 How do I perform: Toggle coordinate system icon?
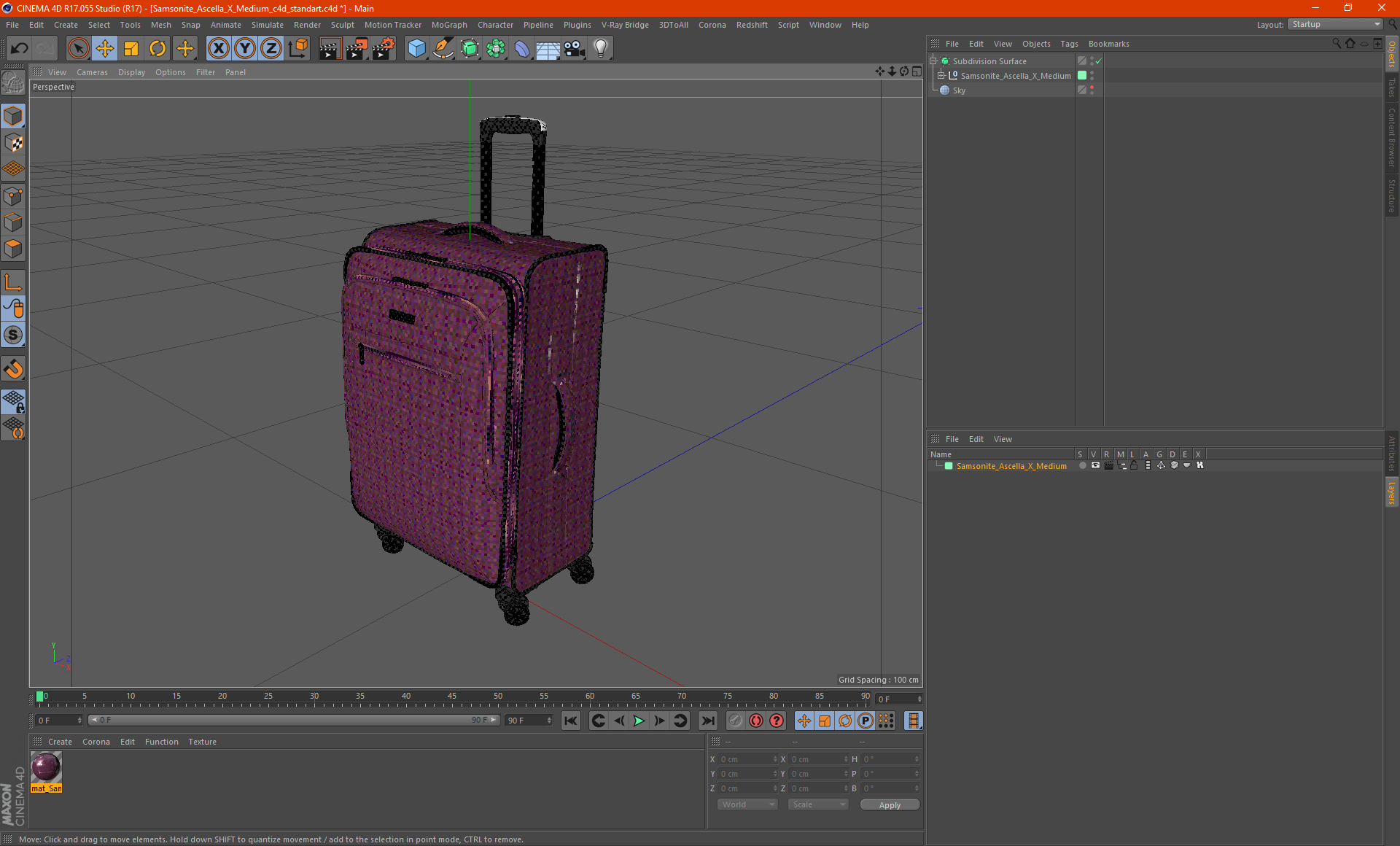click(x=297, y=49)
